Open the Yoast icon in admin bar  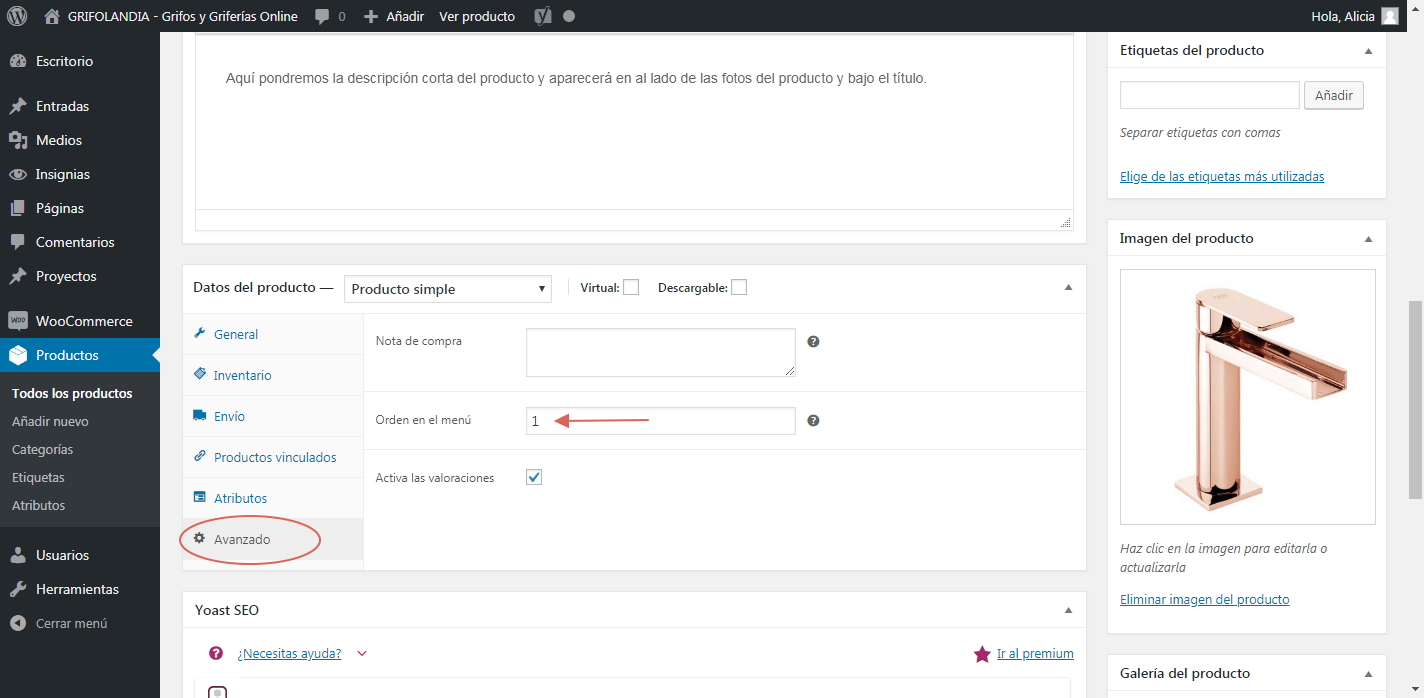click(543, 16)
